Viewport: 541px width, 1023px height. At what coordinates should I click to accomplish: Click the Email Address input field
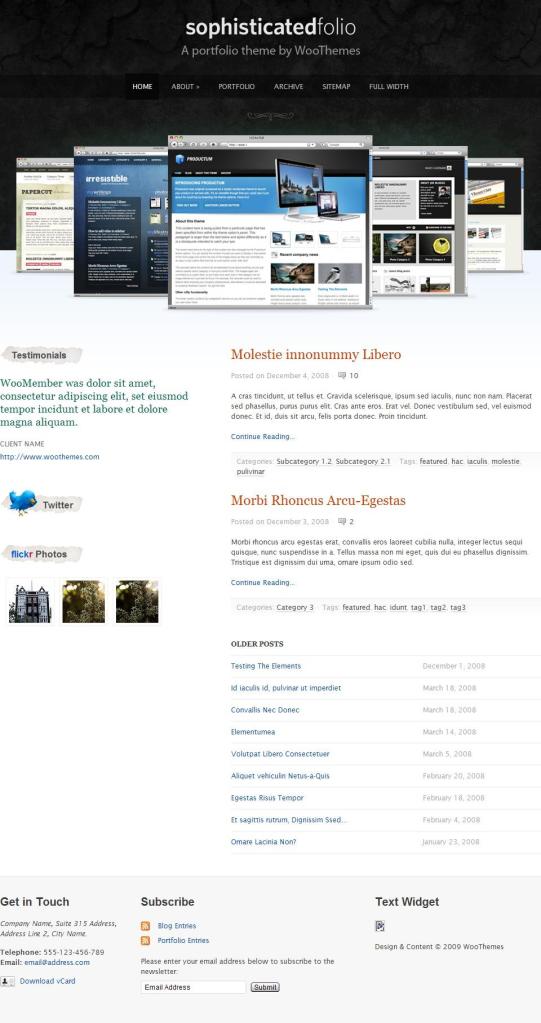point(194,987)
